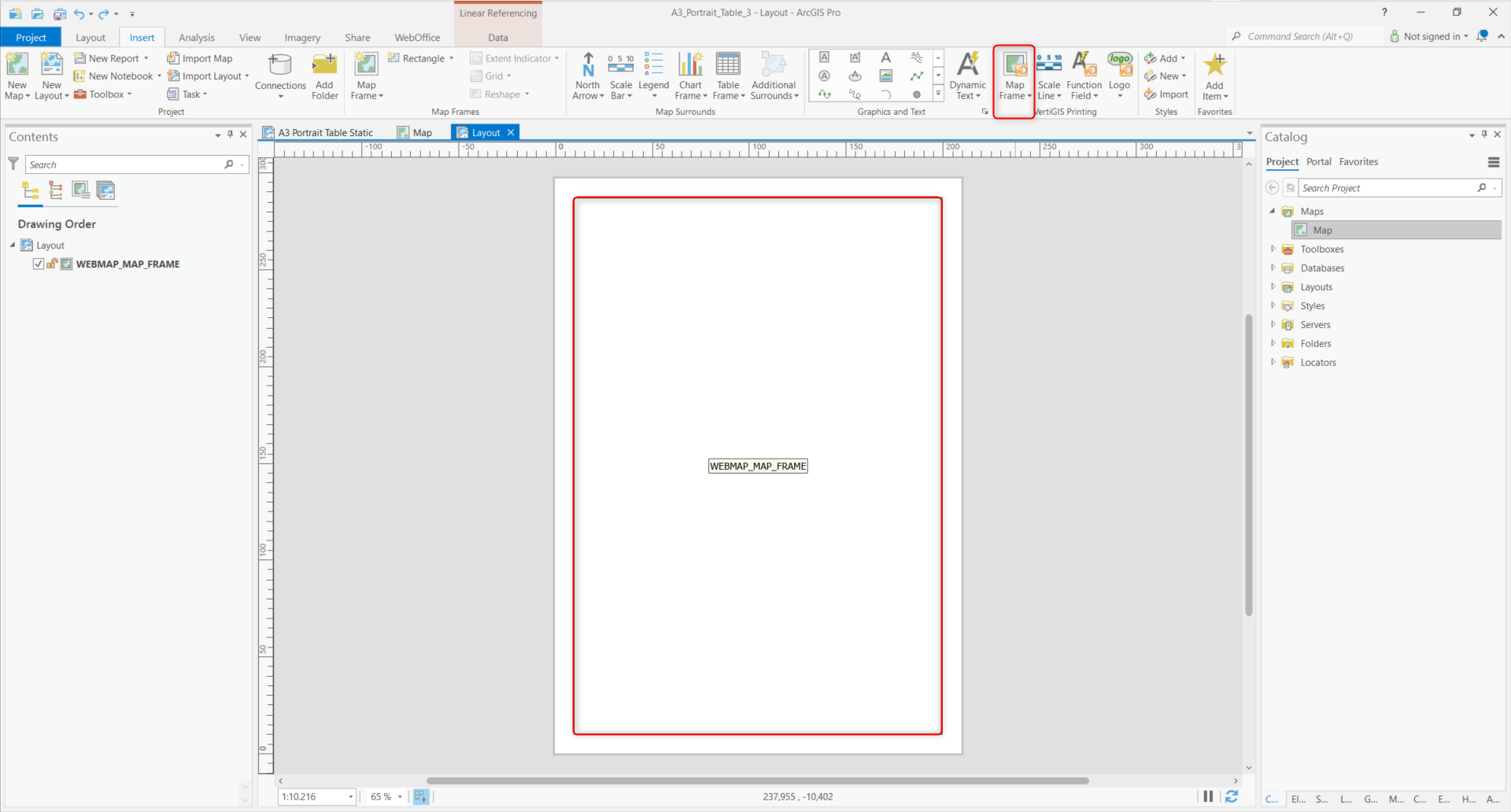The height and width of the screenshot is (812, 1511).
Task: Open the layout scale dropdown showing 1:10.216
Action: pyautogui.click(x=351, y=796)
